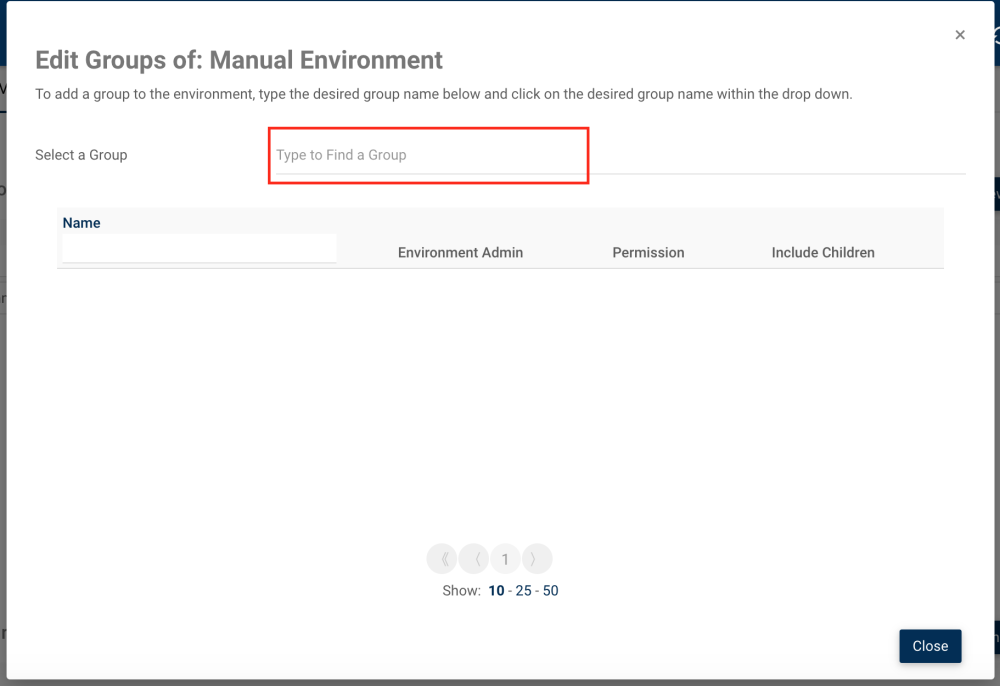The height and width of the screenshot is (686, 1000).
Task: Click the X to dismiss the dialog
Action: (x=960, y=34)
